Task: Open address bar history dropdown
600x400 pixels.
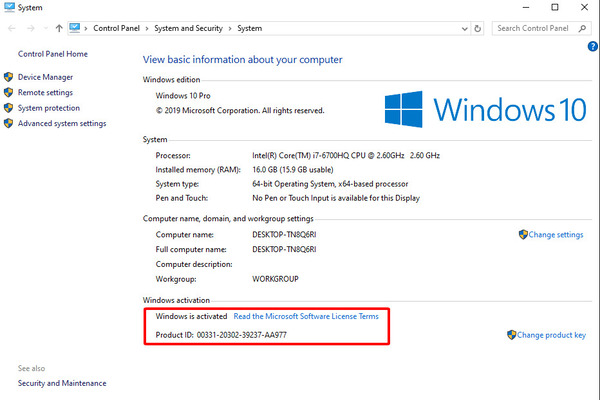Action: pyautogui.click(x=465, y=29)
